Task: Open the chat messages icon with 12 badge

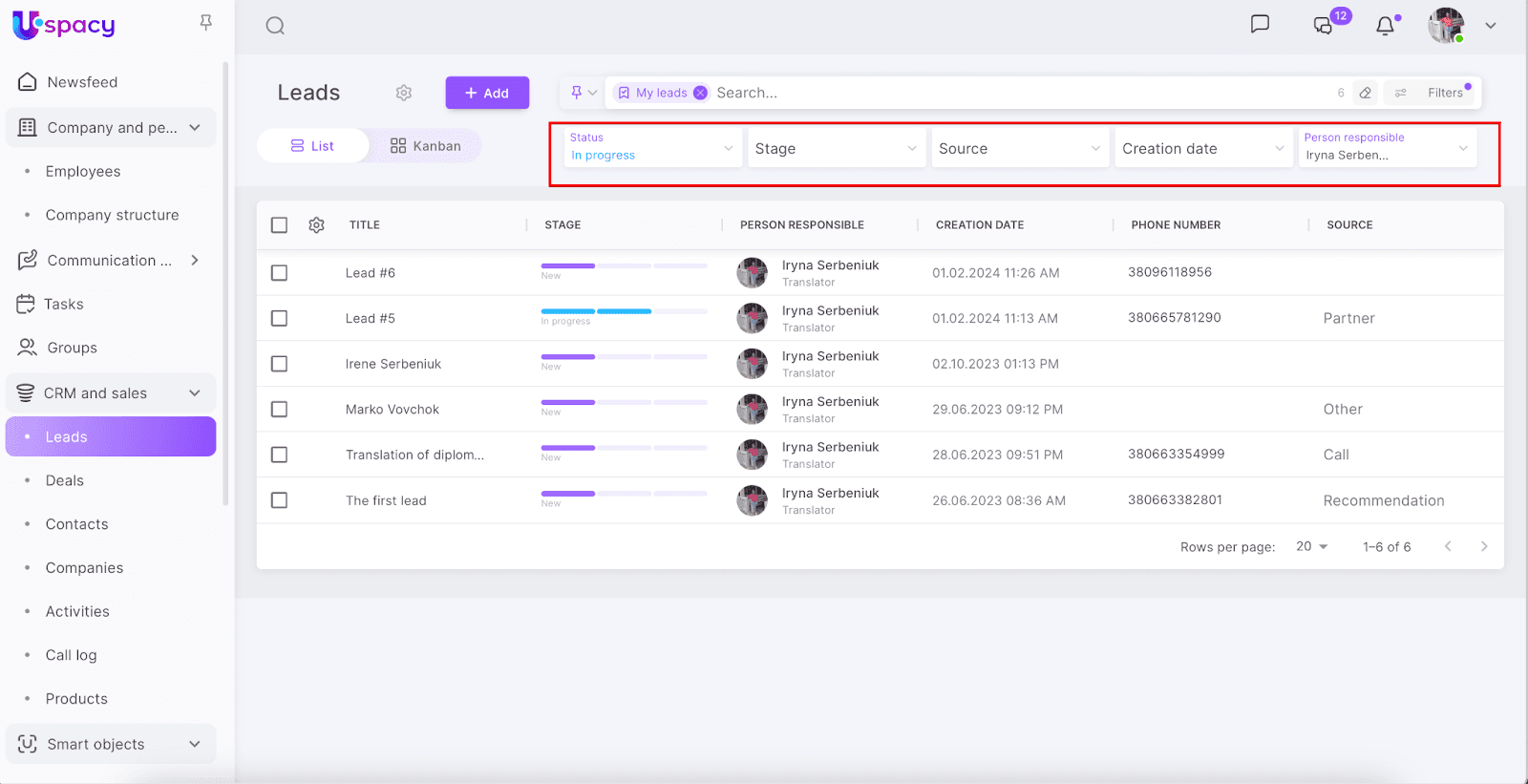Action: [x=1324, y=26]
